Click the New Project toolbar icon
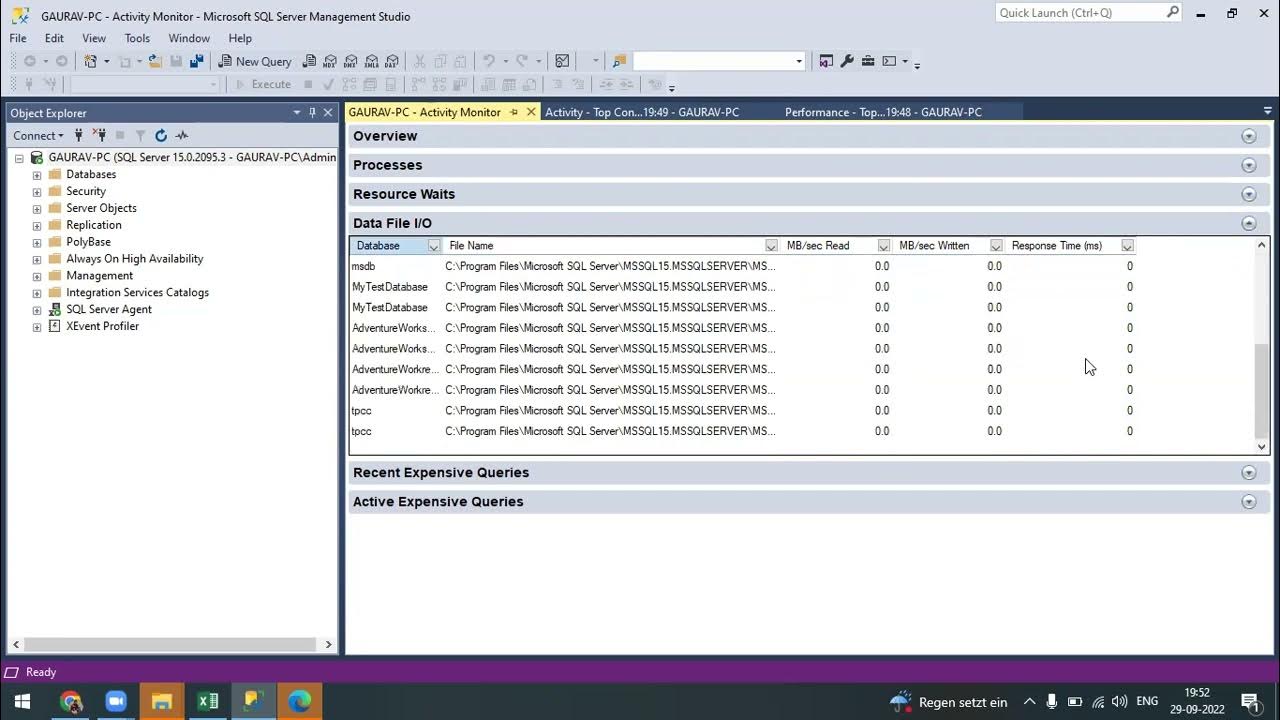 [x=91, y=61]
